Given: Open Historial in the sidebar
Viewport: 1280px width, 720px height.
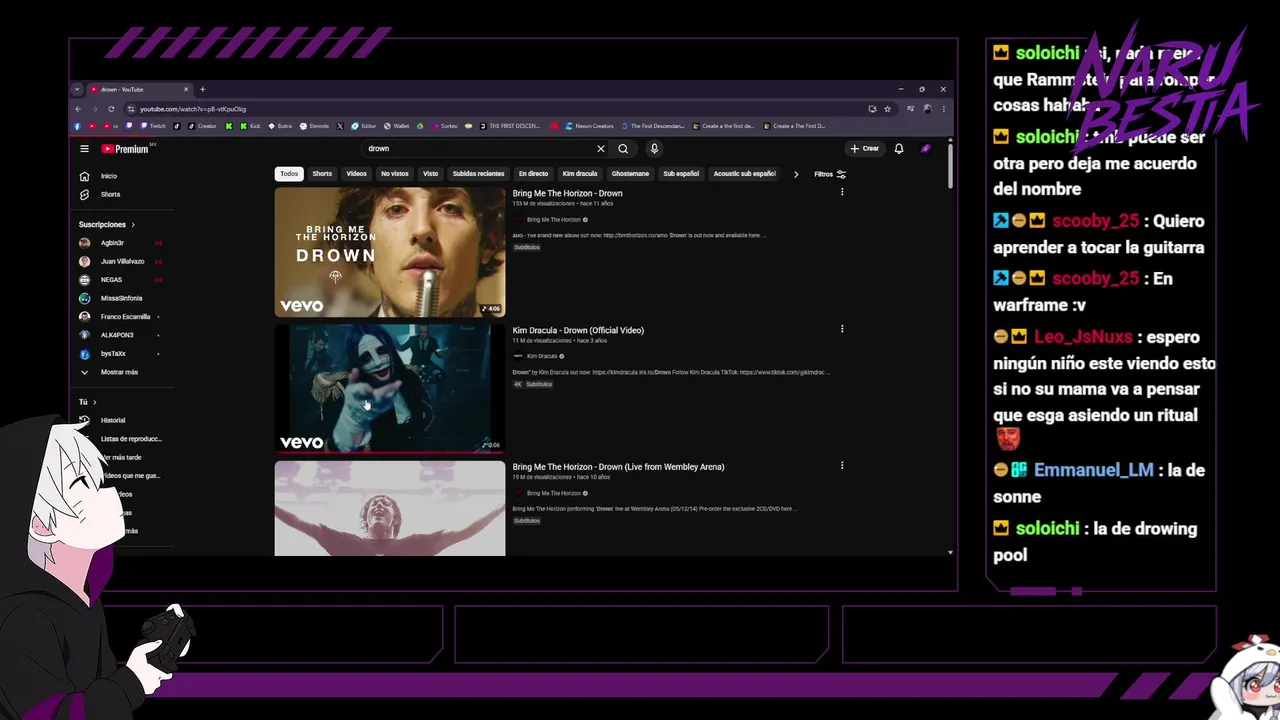Looking at the screenshot, I should click(113, 420).
